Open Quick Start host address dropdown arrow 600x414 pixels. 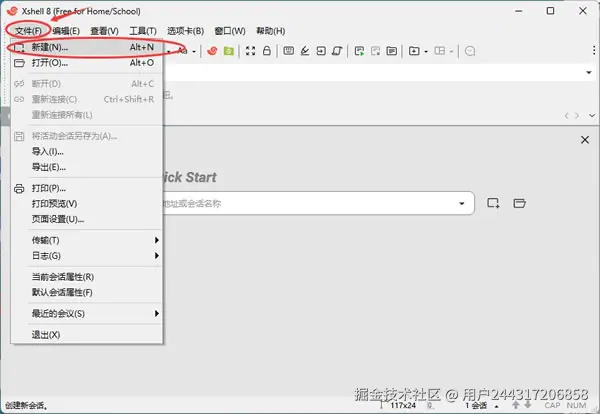(x=462, y=203)
